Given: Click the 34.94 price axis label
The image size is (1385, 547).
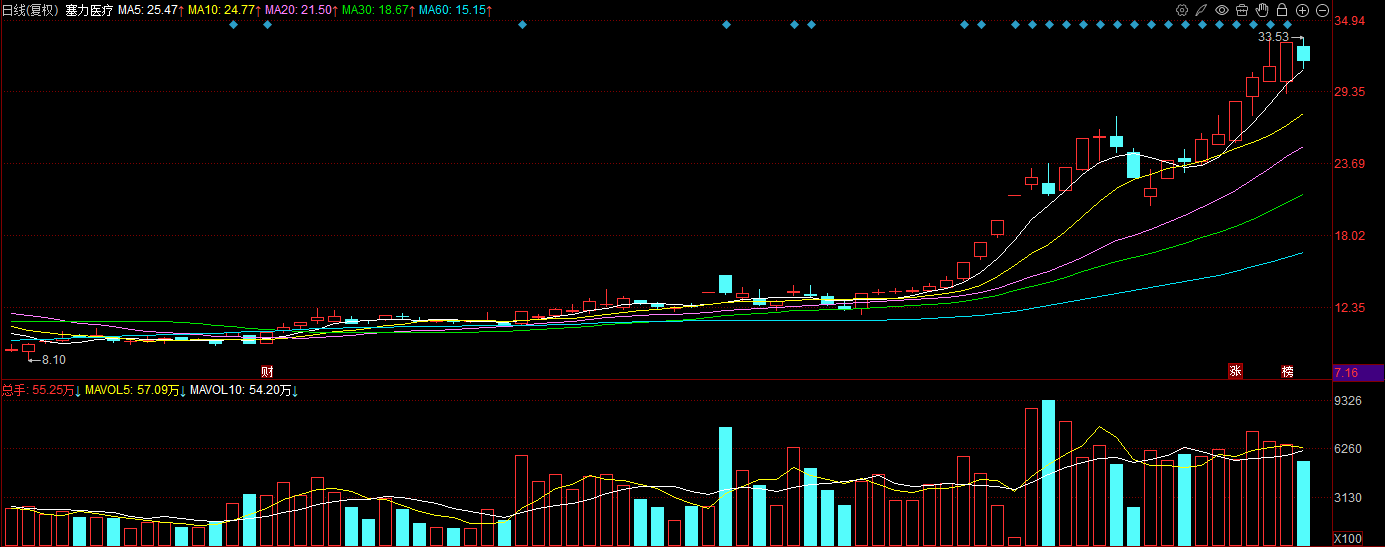Looking at the screenshot, I should coord(1351,20).
